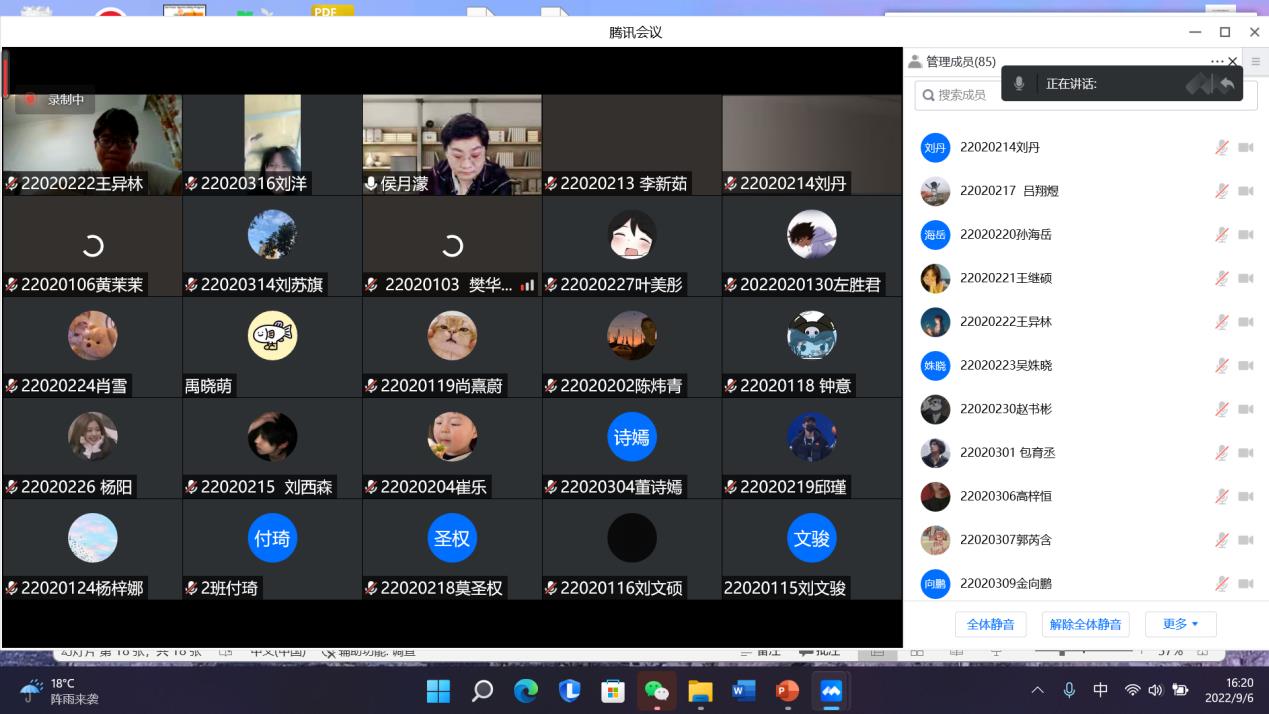Select the 22020314刘苏旗 video tile

click(x=272, y=246)
